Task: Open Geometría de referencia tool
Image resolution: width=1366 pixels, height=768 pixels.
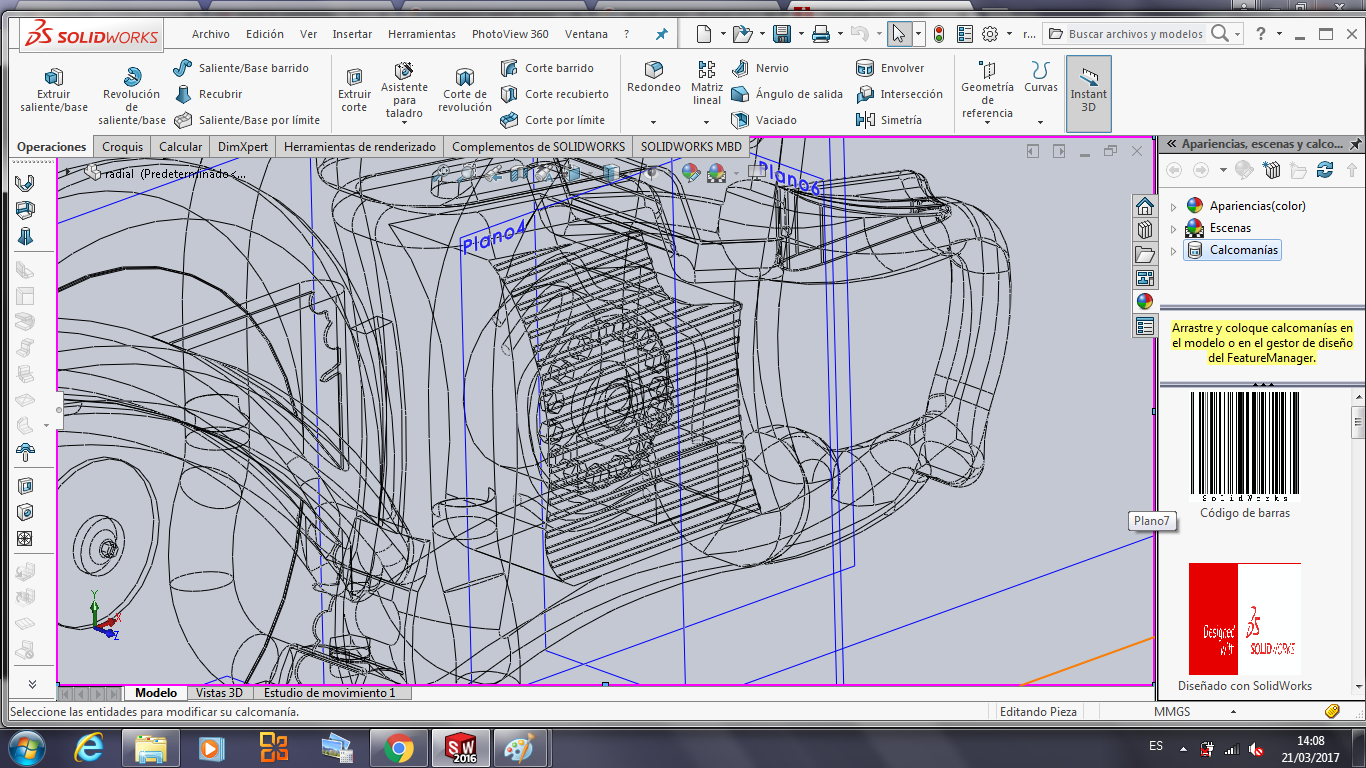Action: [x=987, y=90]
